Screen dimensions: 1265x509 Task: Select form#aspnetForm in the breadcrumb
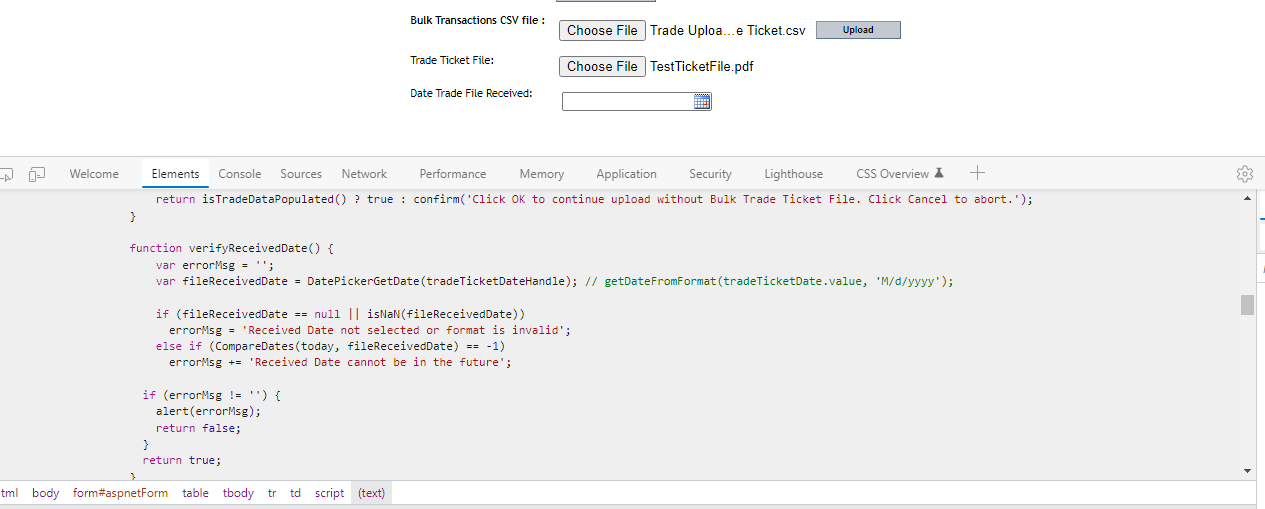point(120,493)
